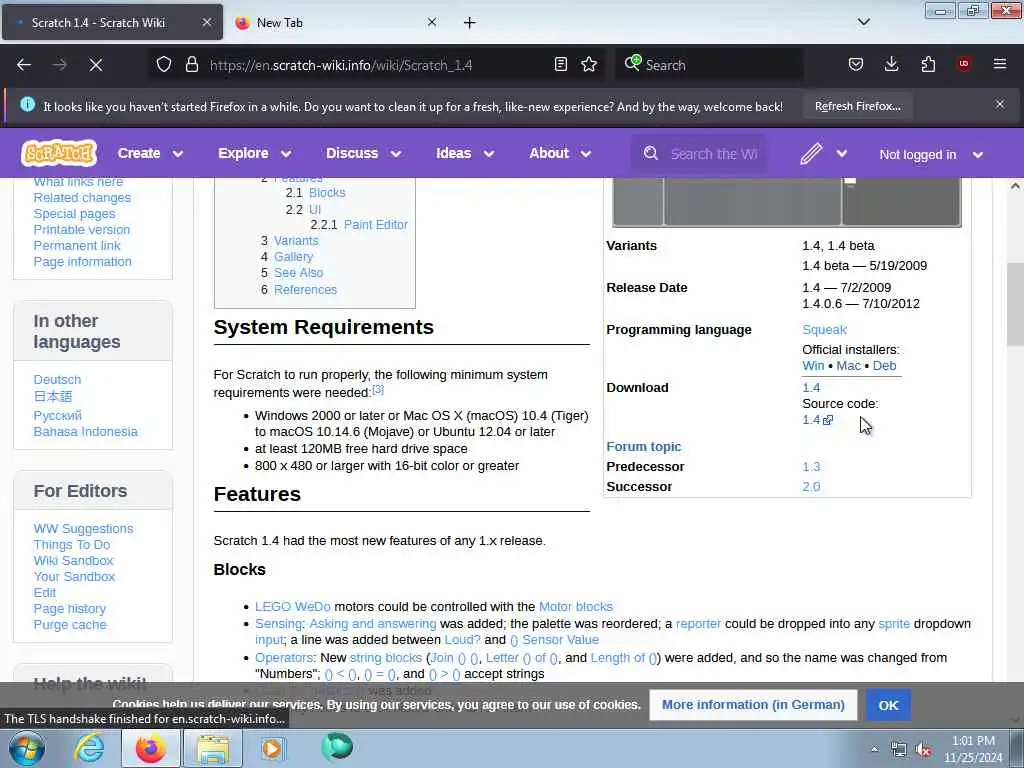Click the Firefox Search box
This screenshot has height=768, width=1024.
coord(709,65)
